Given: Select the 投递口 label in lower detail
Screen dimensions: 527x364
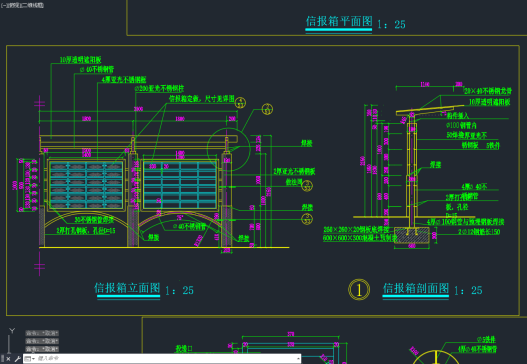Looking at the screenshot, I should [184, 349].
